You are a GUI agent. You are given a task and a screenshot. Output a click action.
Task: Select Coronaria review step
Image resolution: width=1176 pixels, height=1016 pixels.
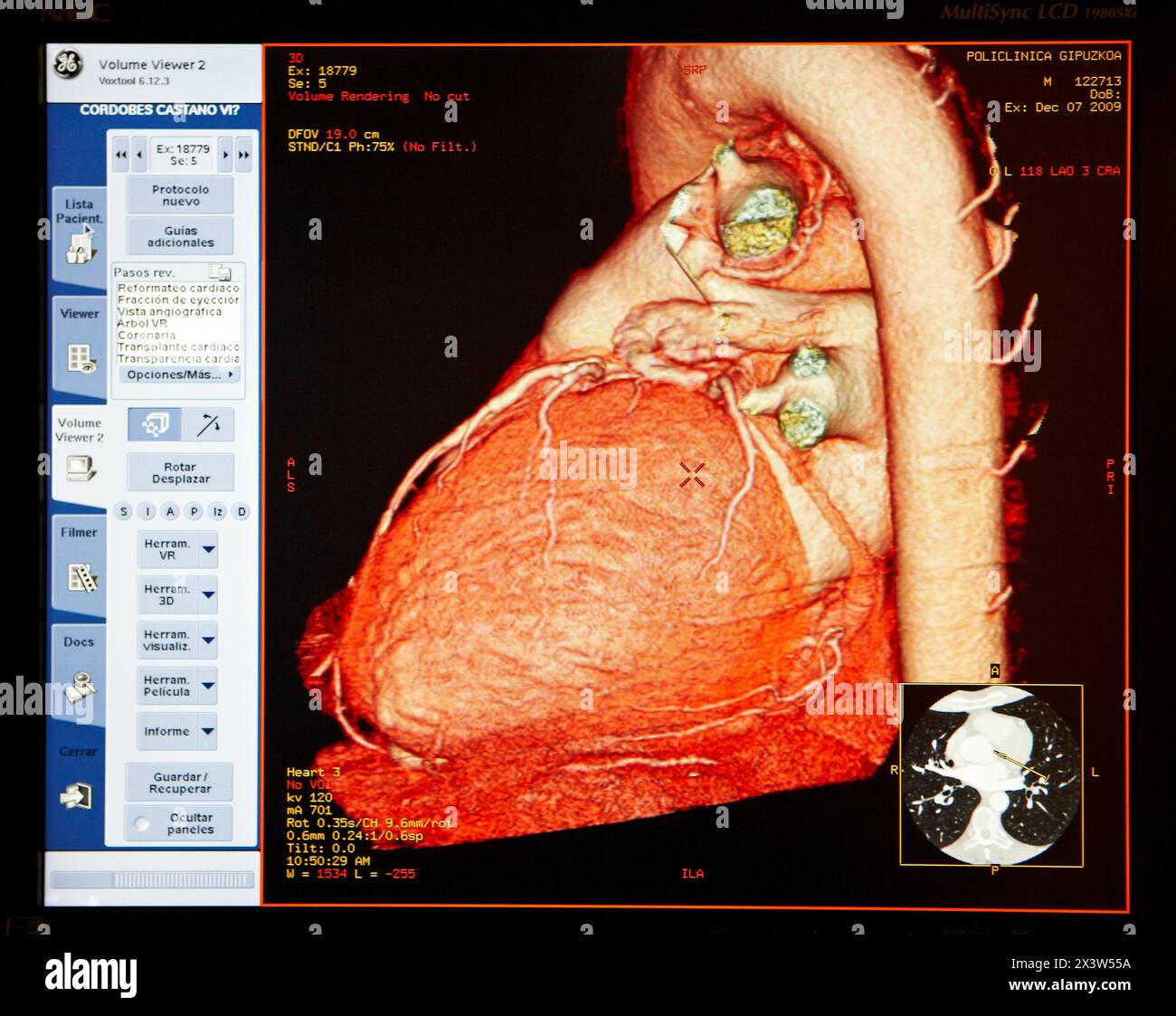[147, 335]
